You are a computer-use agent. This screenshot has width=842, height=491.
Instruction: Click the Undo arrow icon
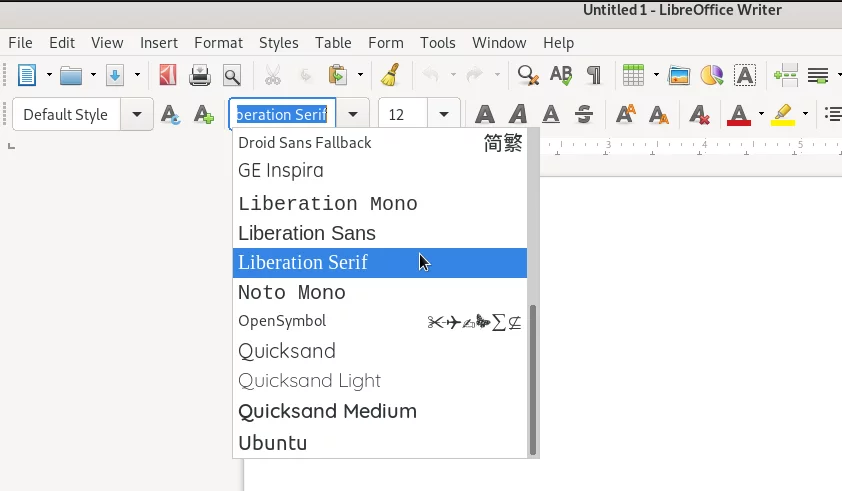coord(432,75)
